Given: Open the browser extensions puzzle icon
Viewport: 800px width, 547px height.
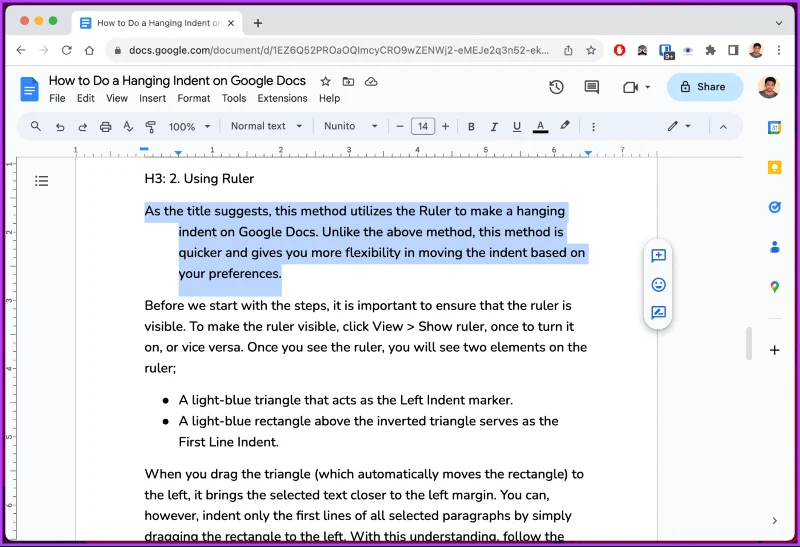Looking at the screenshot, I should [710, 50].
